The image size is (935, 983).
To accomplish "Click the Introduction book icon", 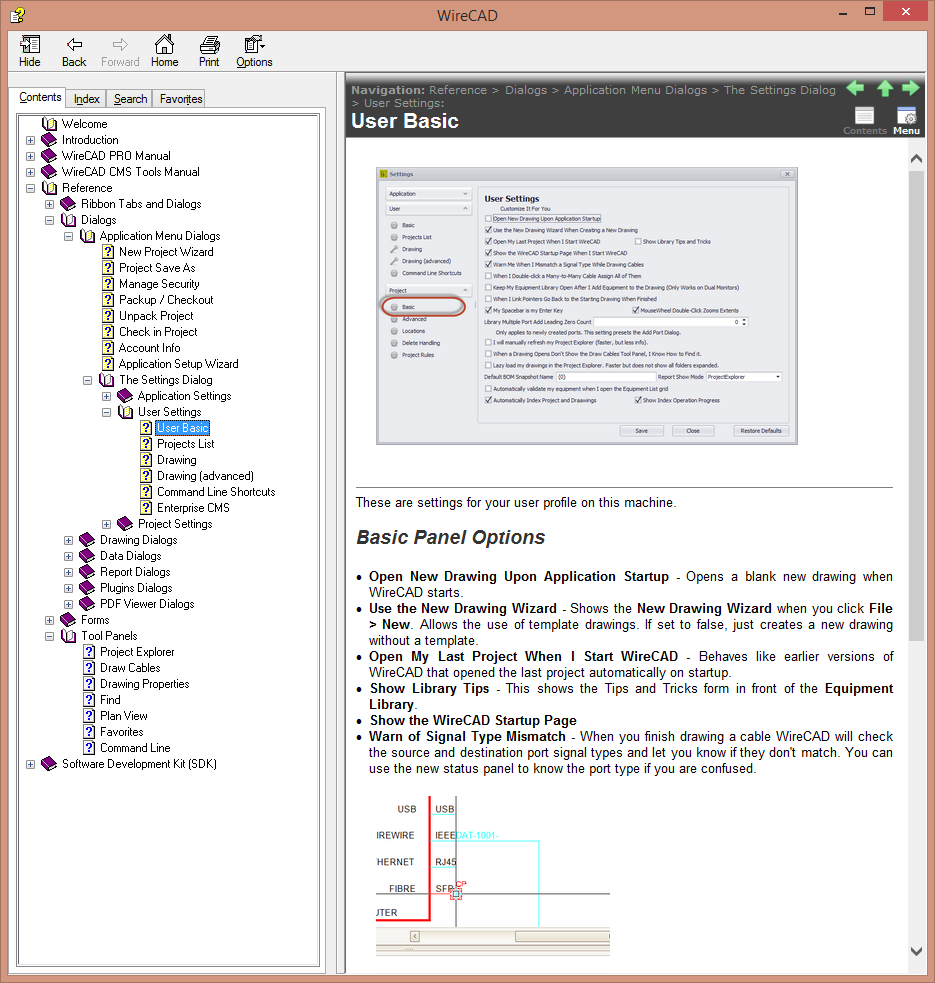I will point(49,140).
